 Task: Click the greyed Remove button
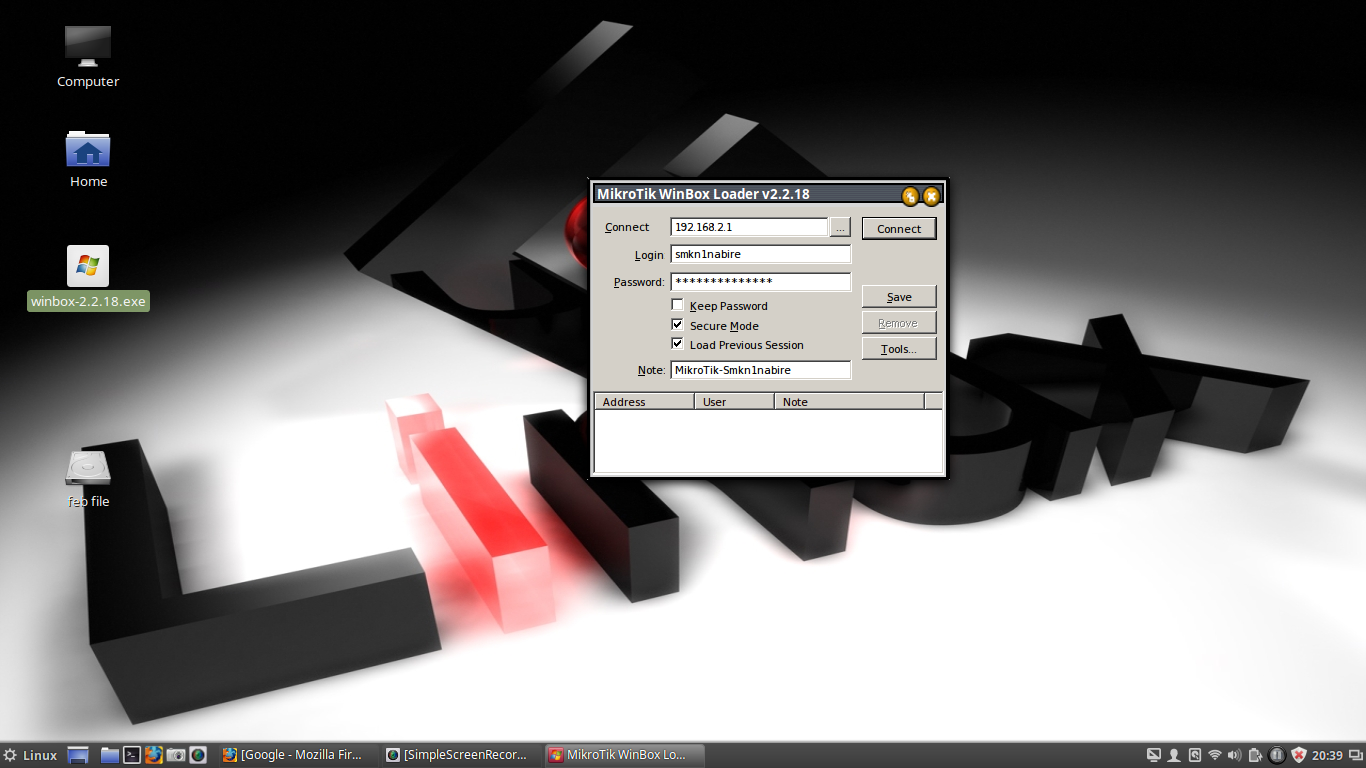pos(899,323)
